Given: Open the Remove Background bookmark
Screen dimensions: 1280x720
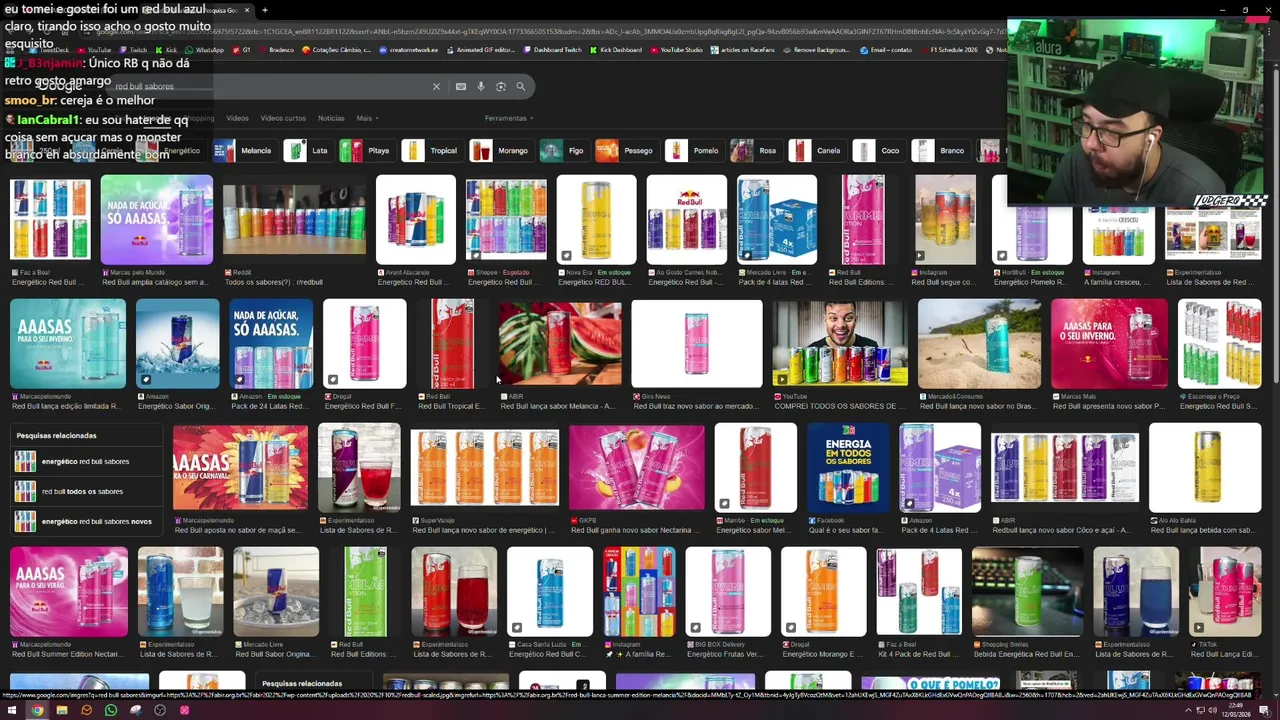Looking at the screenshot, I should pyautogui.click(x=817, y=50).
